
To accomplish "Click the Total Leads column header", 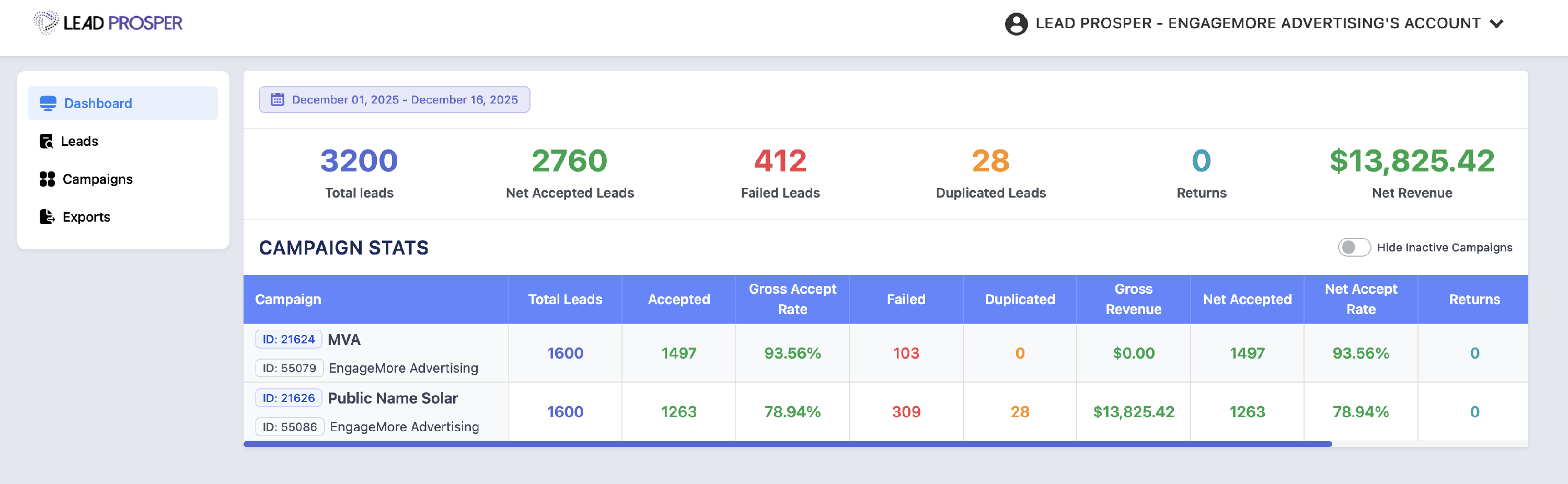I will pos(565,299).
